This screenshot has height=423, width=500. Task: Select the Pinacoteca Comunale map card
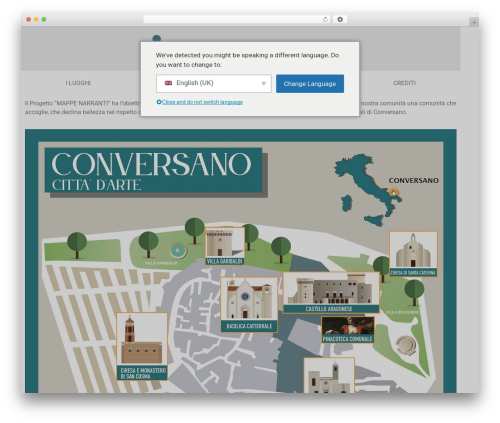coord(348,330)
